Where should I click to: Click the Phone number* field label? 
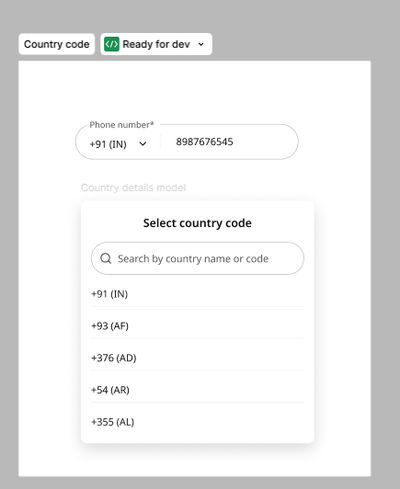click(x=122, y=125)
